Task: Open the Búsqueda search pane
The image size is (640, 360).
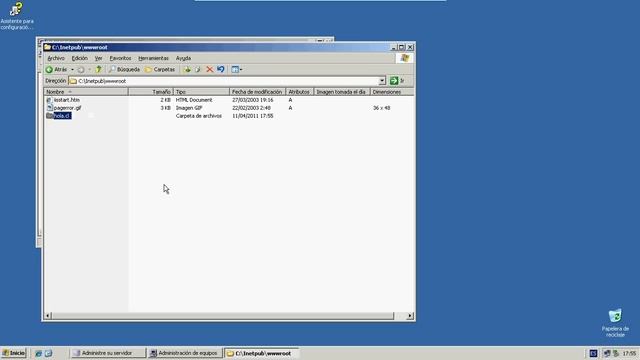Action: [124, 69]
